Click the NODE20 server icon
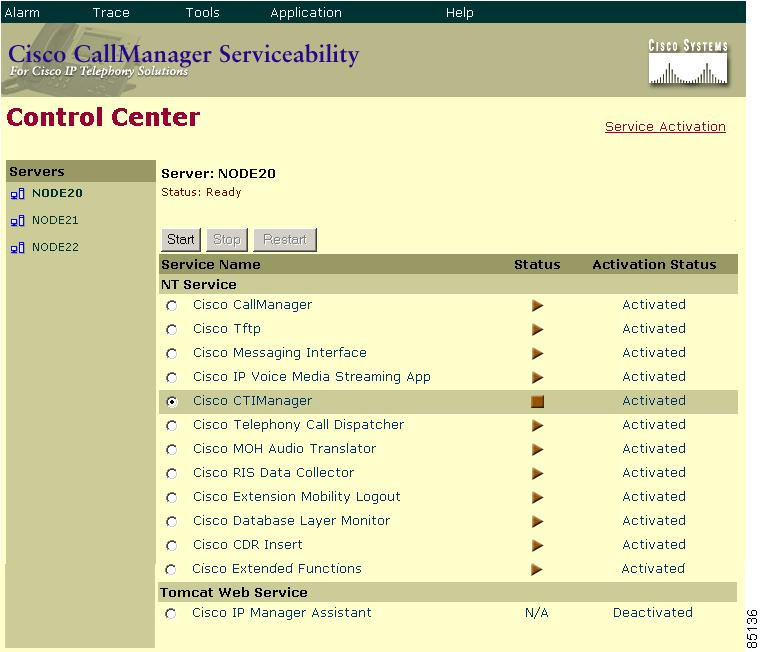 [x=17, y=194]
